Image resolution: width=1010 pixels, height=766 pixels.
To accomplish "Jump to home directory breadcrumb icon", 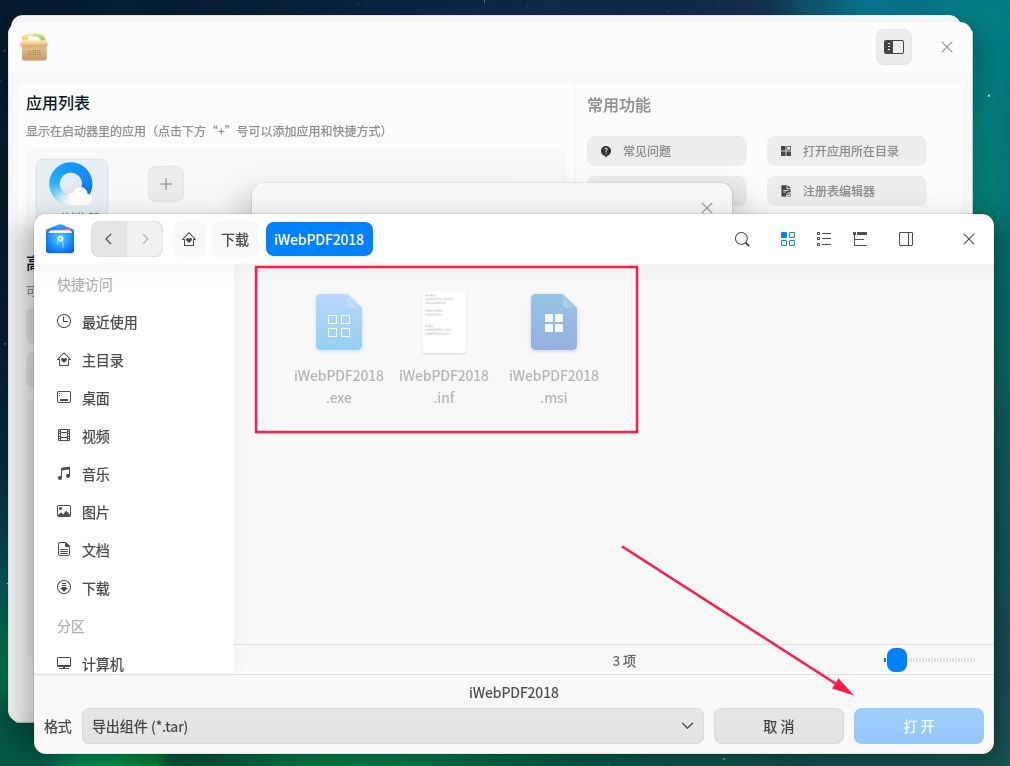I will (189, 240).
